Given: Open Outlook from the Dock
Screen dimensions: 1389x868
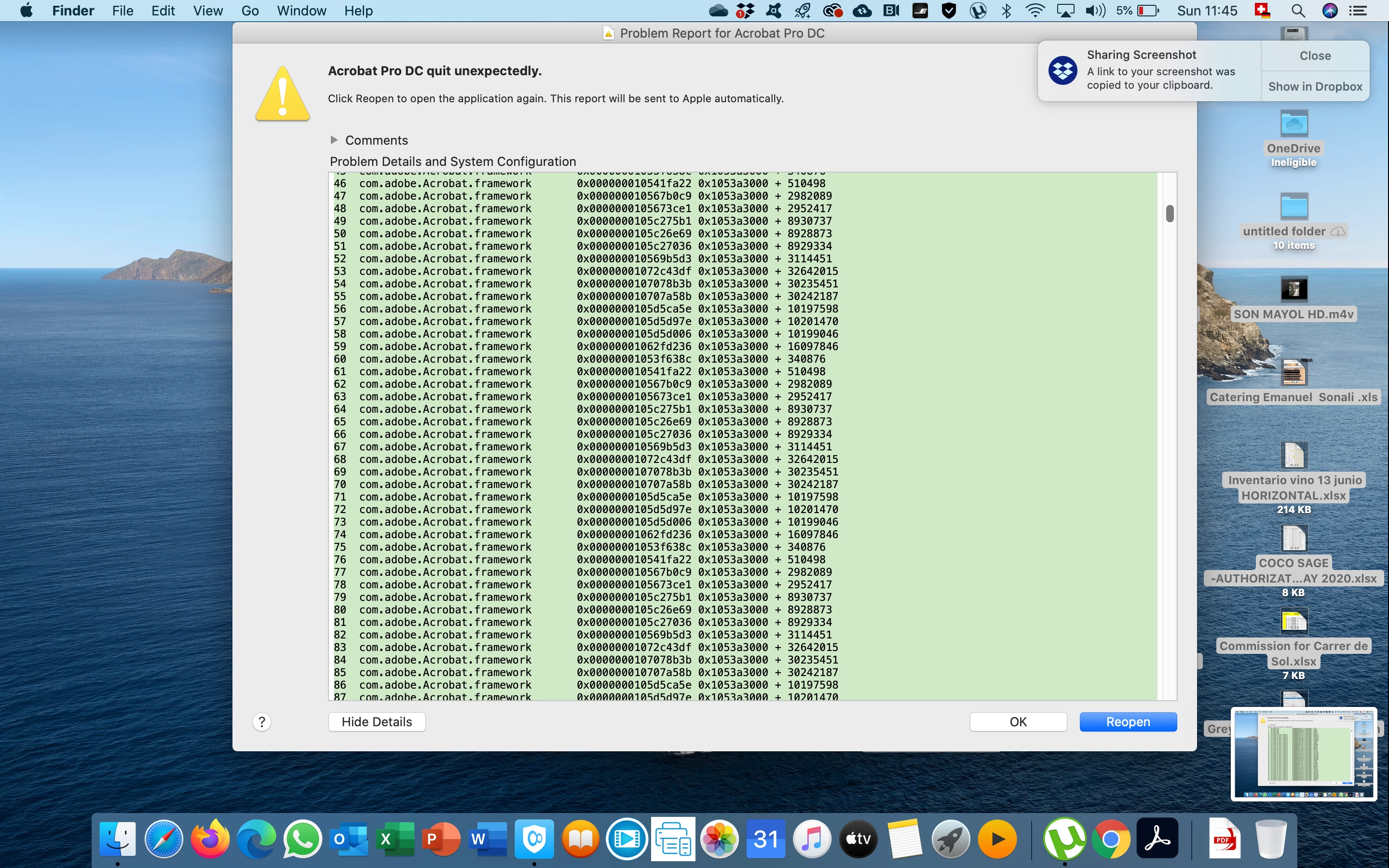Looking at the screenshot, I should point(349,839).
